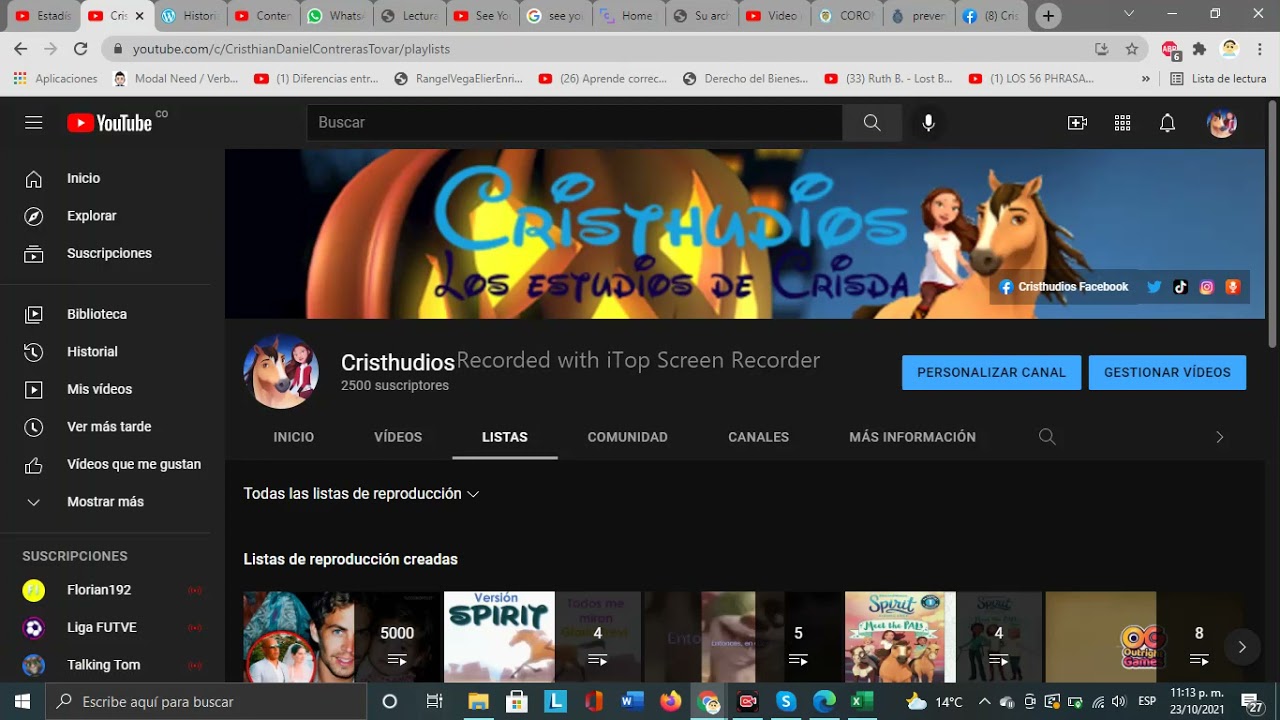This screenshot has width=1280, height=720.
Task: Open Chrome tab search dropdown
Action: tap(1129, 14)
